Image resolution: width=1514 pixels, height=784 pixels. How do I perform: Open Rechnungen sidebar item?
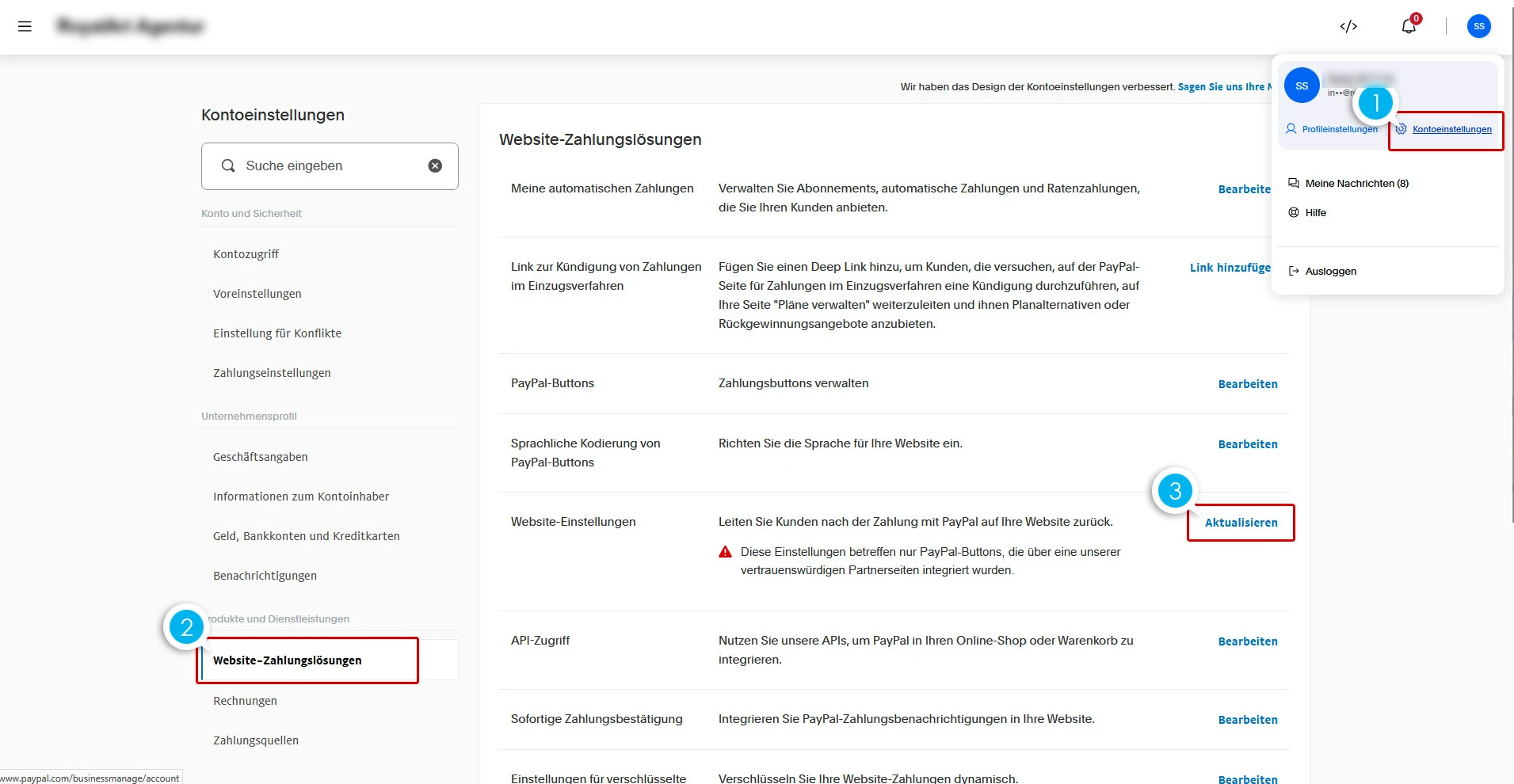point(245,701)
